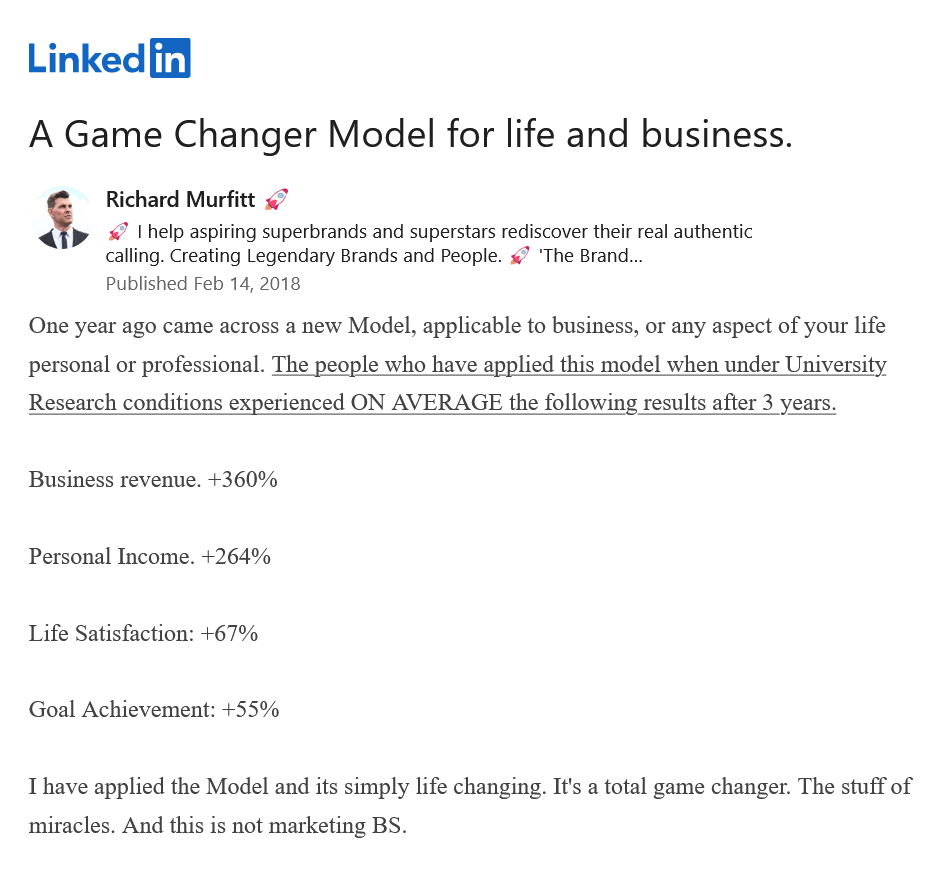
Task: Click the "miracles. And this is not marketing BS" line
Action: pos(218,828)
